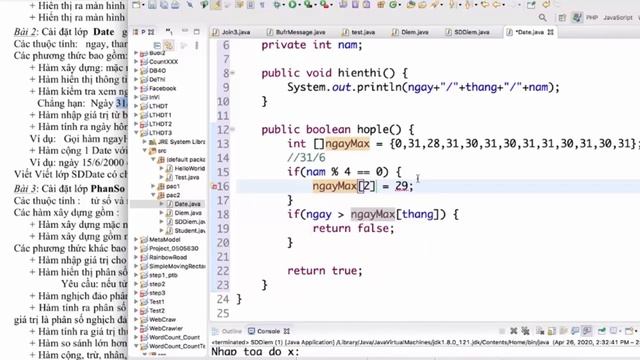Switch to the PHP perspective
Image resolution: width=640 pixels, height=360 pixels.
click(592, 18)
